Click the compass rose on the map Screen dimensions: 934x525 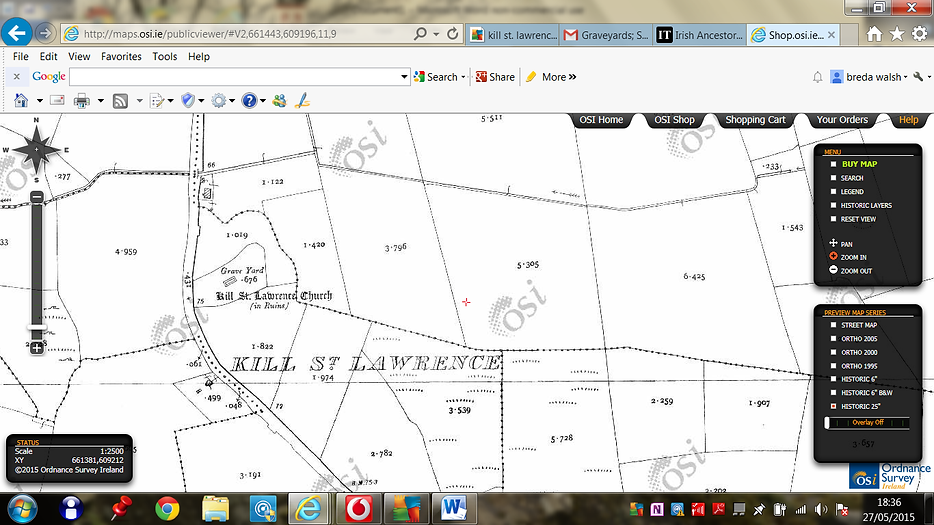coord(36,149)
